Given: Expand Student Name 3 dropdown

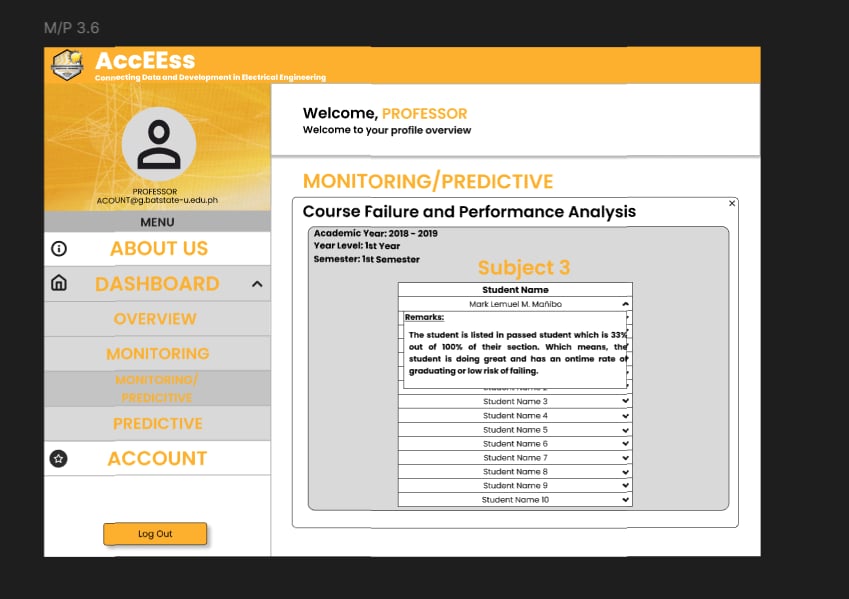Looking at the screenshot, I should tap(625, 401).
